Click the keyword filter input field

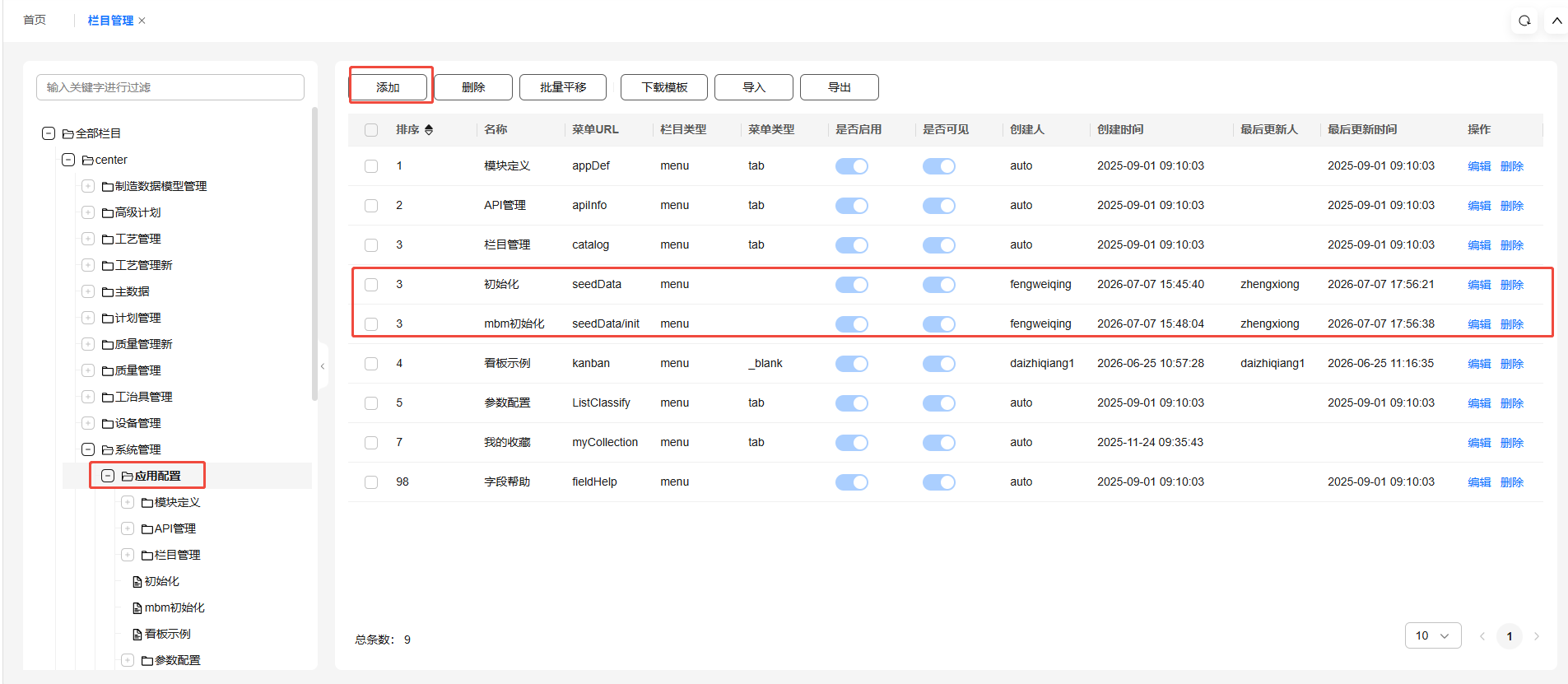click(170, 87)
